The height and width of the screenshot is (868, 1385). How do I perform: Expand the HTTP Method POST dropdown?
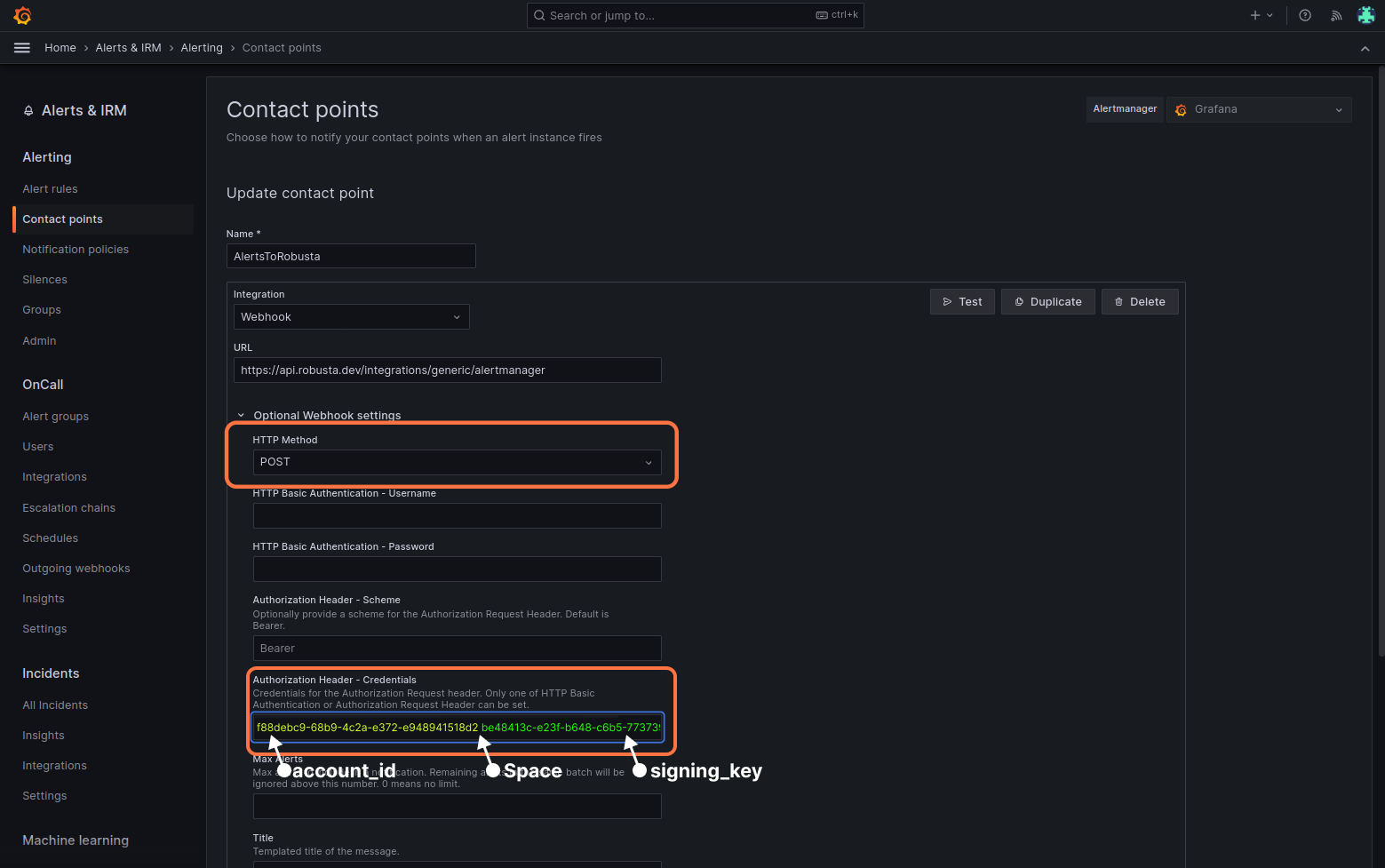coord(457,462)
